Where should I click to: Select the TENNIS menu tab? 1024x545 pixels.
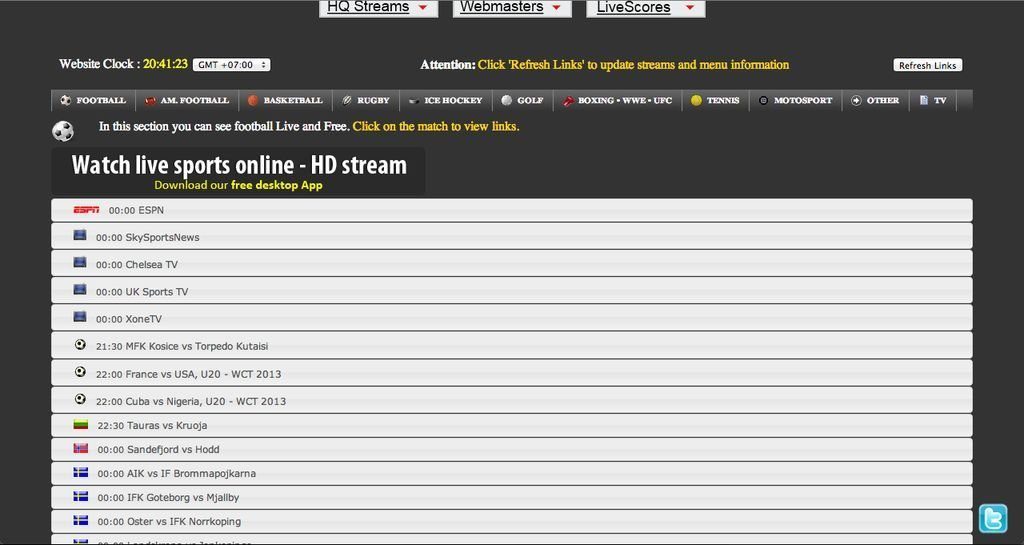click(716, 101)
